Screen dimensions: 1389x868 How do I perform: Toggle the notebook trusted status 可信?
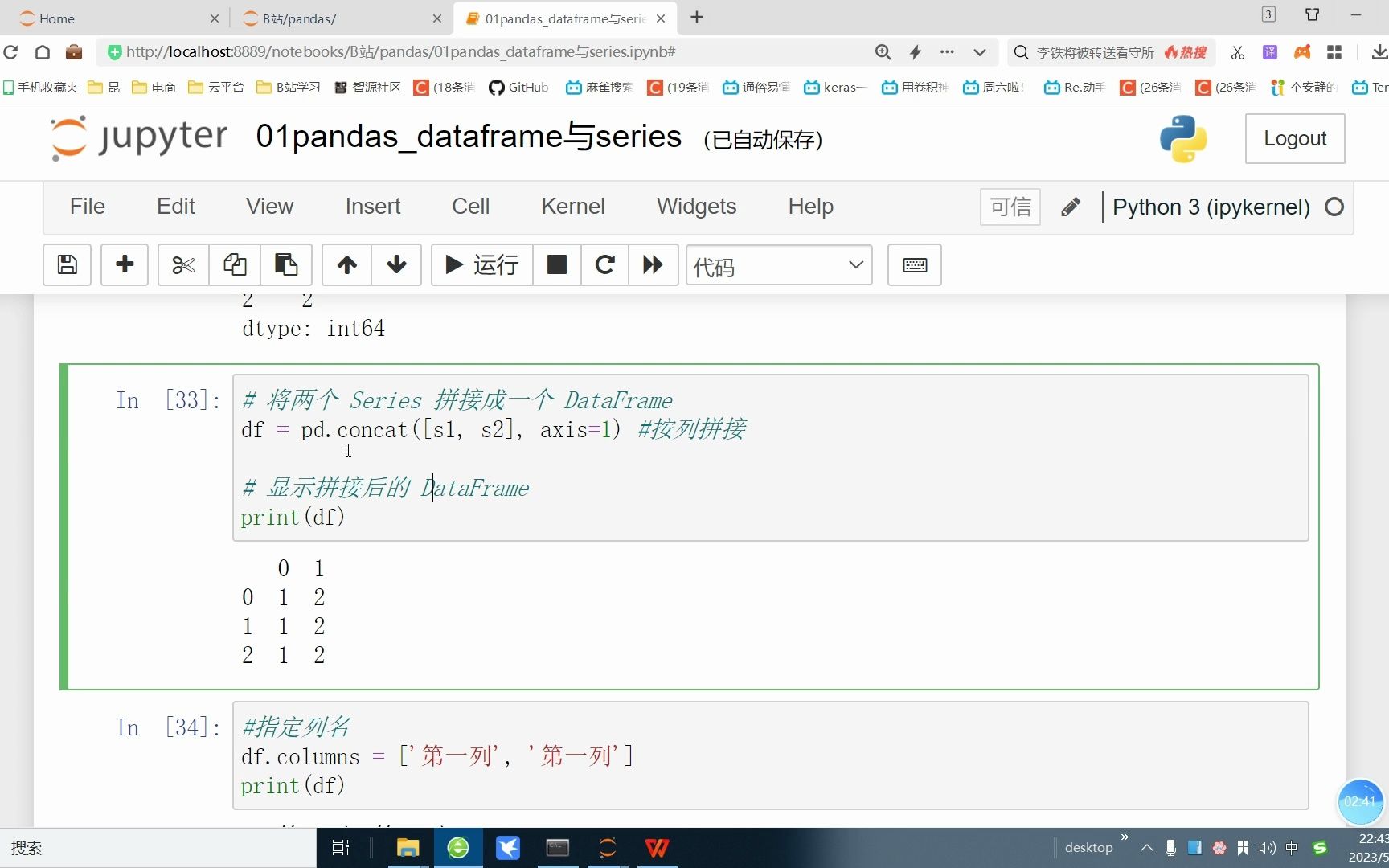(1010, 207)
